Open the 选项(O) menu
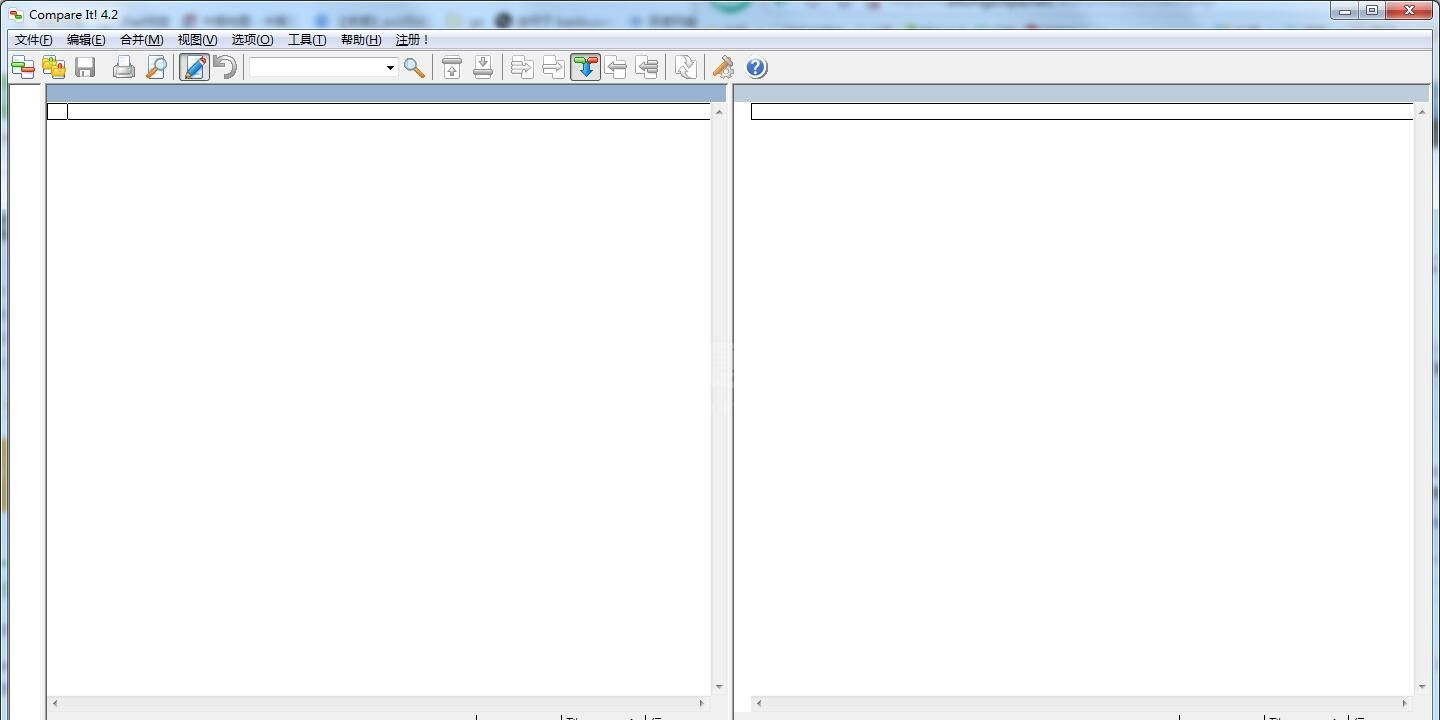This screenshot has width=1440, height=720. (252, 40)
